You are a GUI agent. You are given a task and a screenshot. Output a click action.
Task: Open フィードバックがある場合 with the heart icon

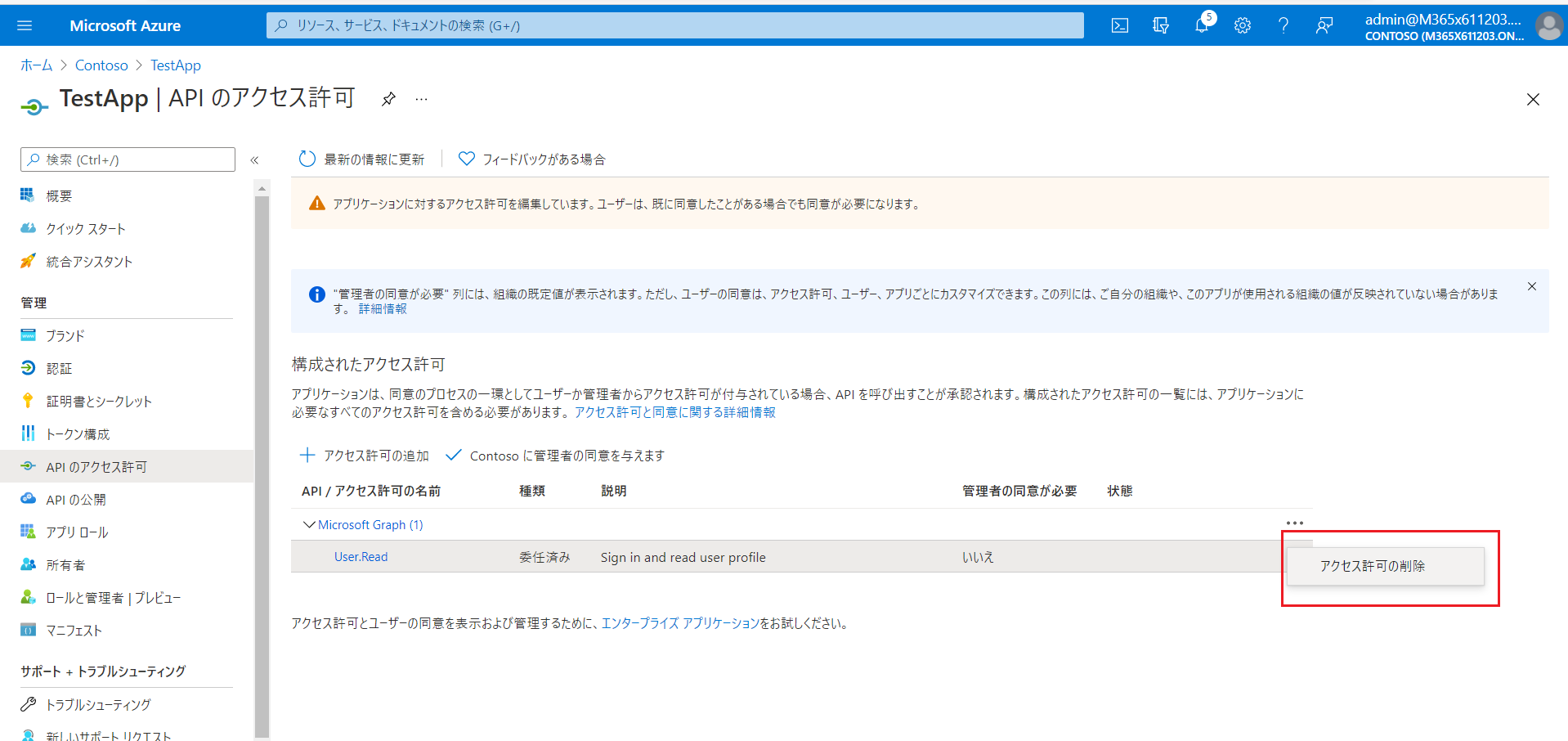coord(530,159)
